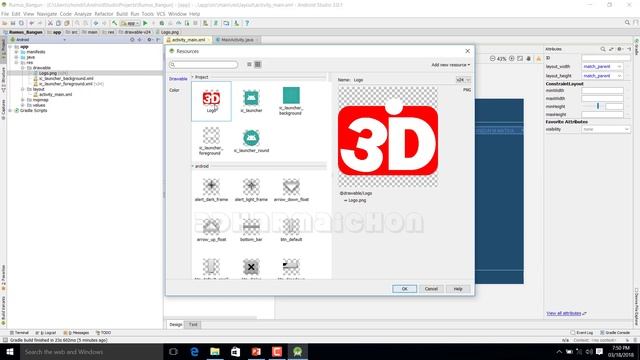Collapse the Project resources section
Screen dimensions: 640x360
point(193,77)
